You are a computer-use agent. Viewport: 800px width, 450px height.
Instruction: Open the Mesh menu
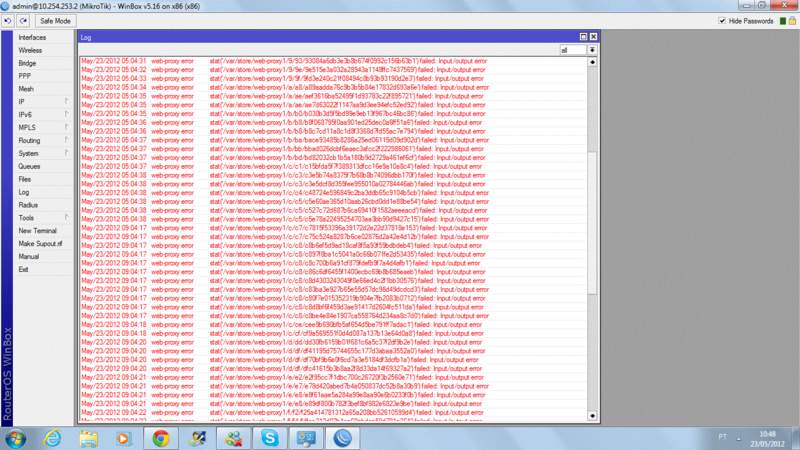(43, 89)
